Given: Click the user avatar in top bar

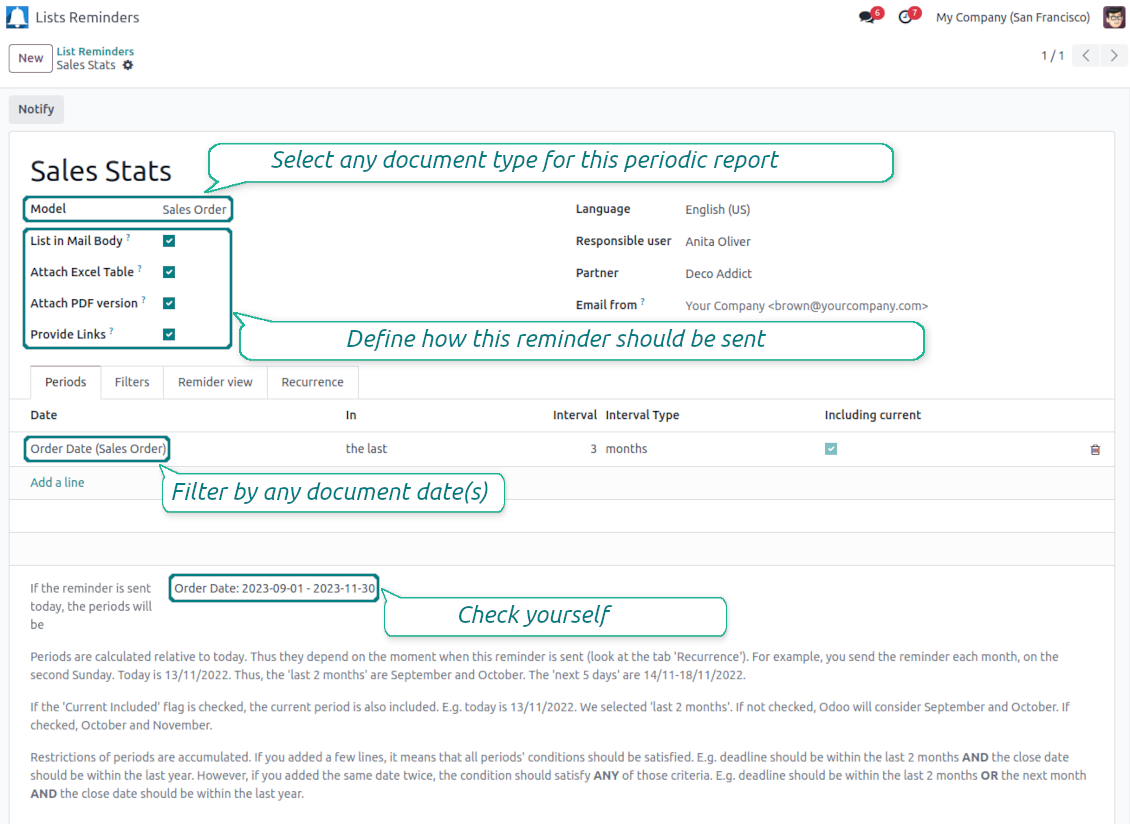Looking at the screenshot, I should tap(1113, 17).
